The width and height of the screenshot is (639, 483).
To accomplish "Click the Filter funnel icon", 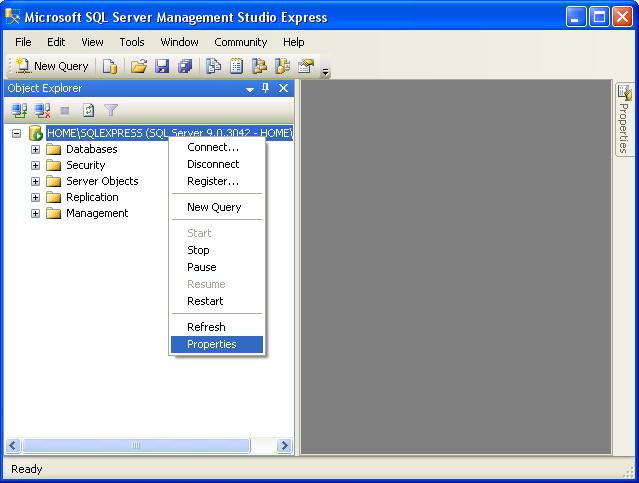I will (x=111, y=110).
